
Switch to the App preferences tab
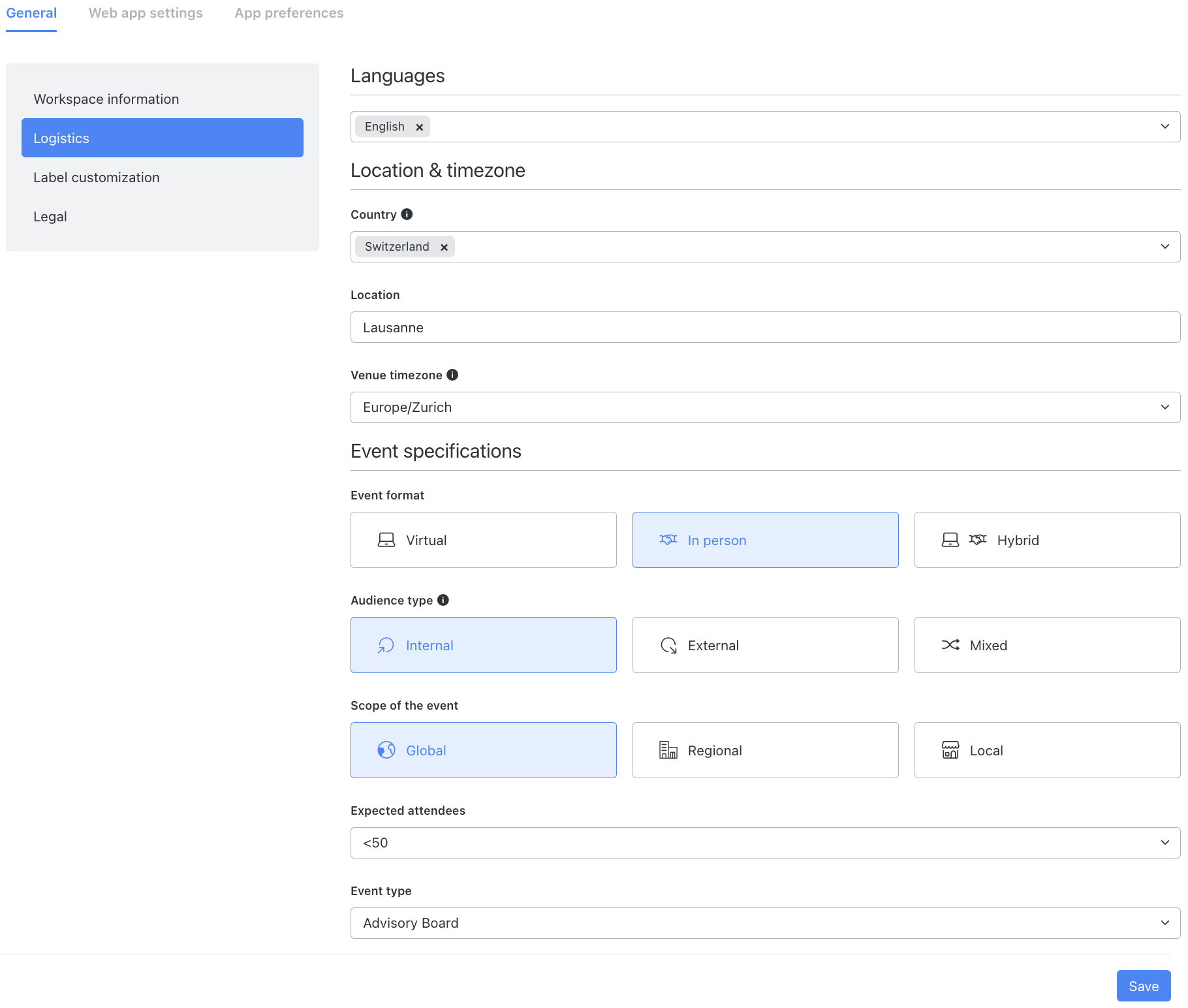(289, 12)
